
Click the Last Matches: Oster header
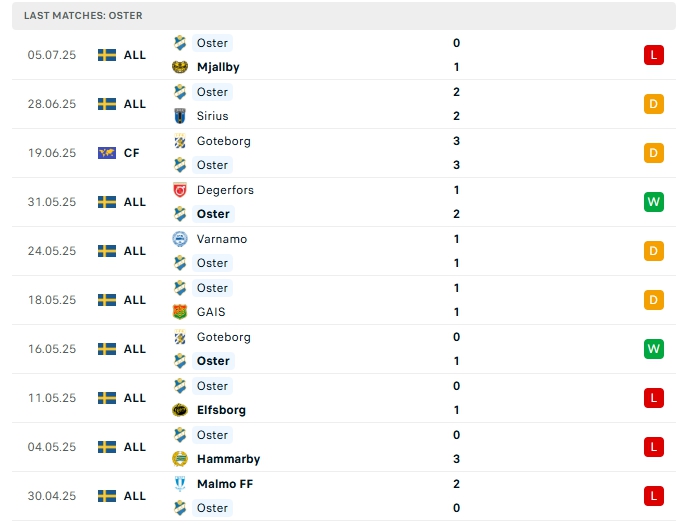click(83, 16)
